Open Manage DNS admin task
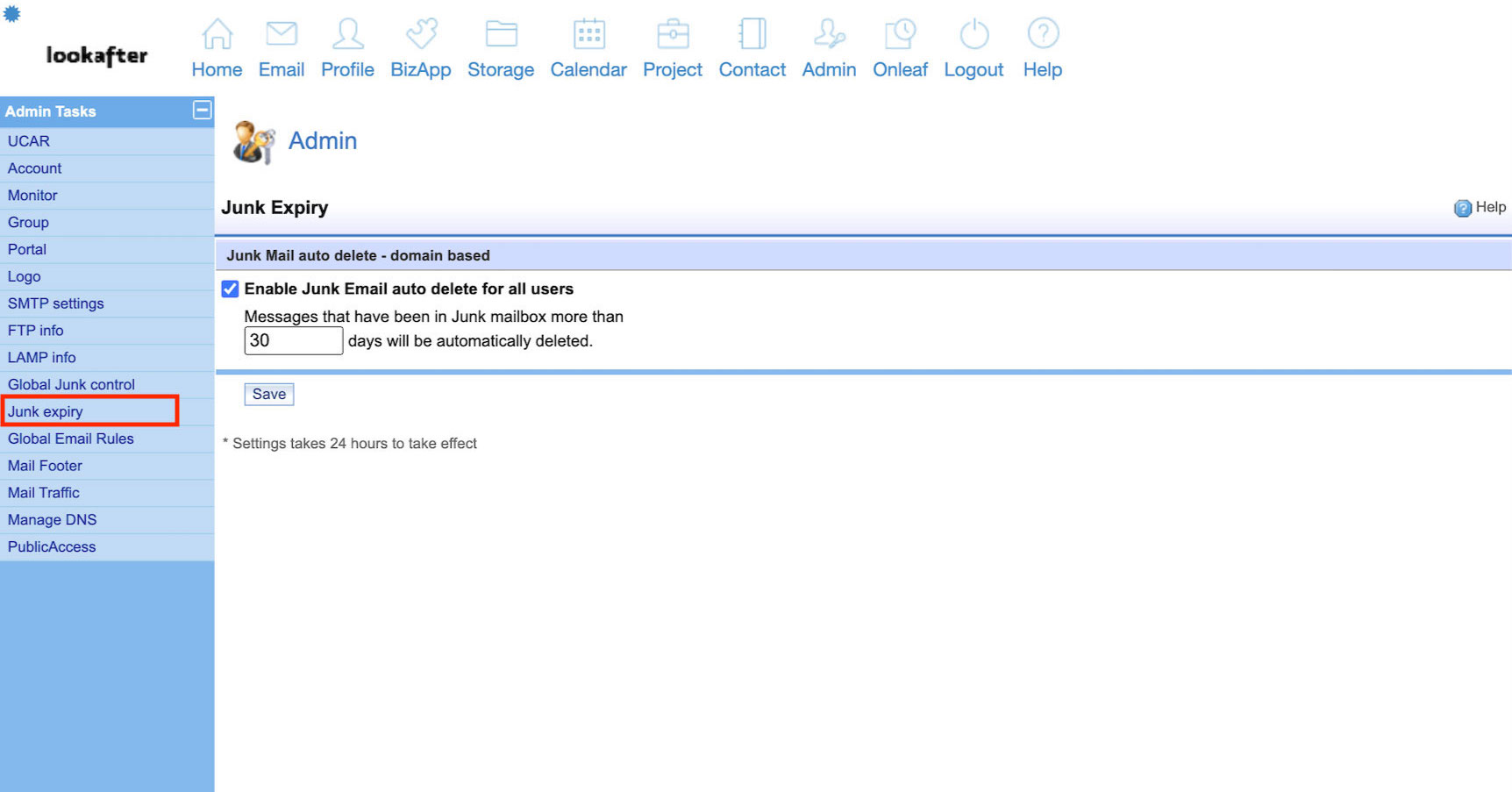This screenshot has width=1512, height=792. [53, 520]
